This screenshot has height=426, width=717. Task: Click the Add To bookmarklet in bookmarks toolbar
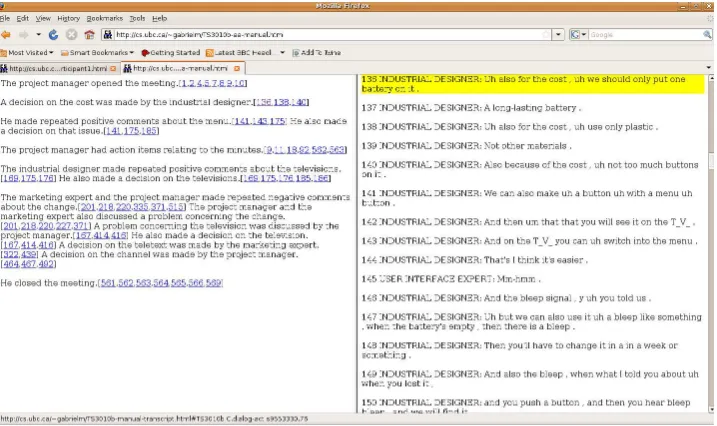click(x=316, y=53)
